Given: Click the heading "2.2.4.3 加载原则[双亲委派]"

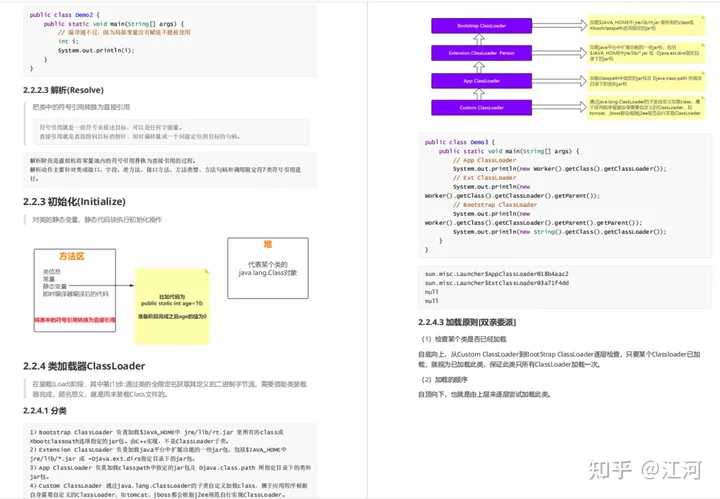Looking at the screenshot, I should coord(467,322).
